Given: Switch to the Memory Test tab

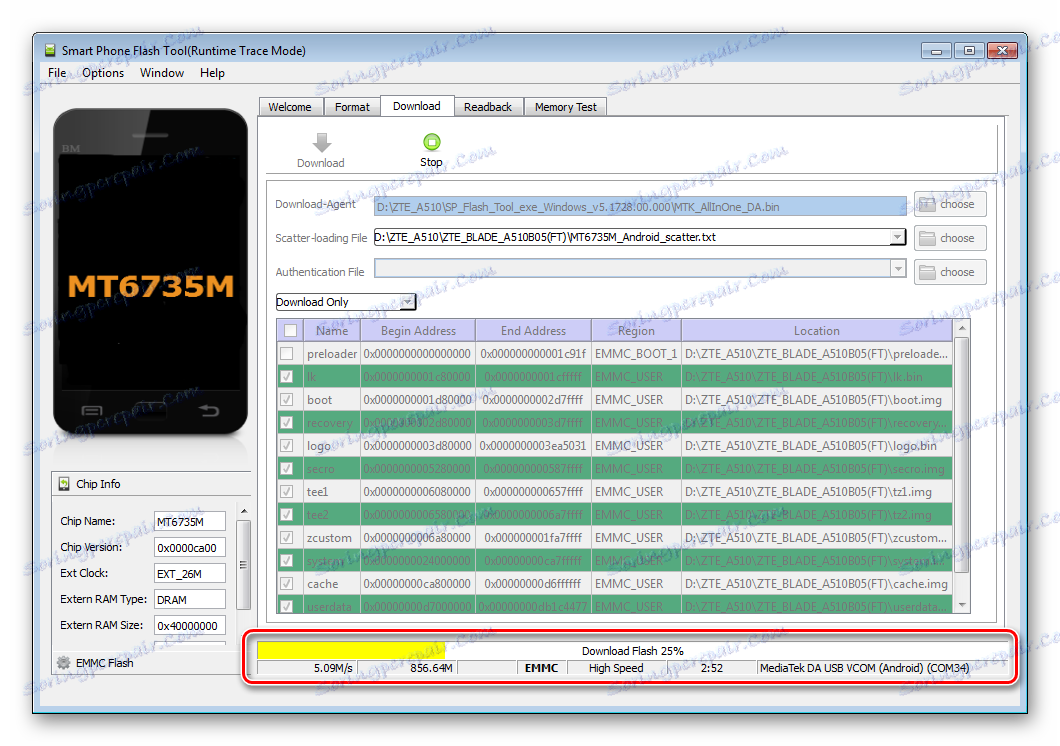Looking at the screenshot, I should pos(565,105).
